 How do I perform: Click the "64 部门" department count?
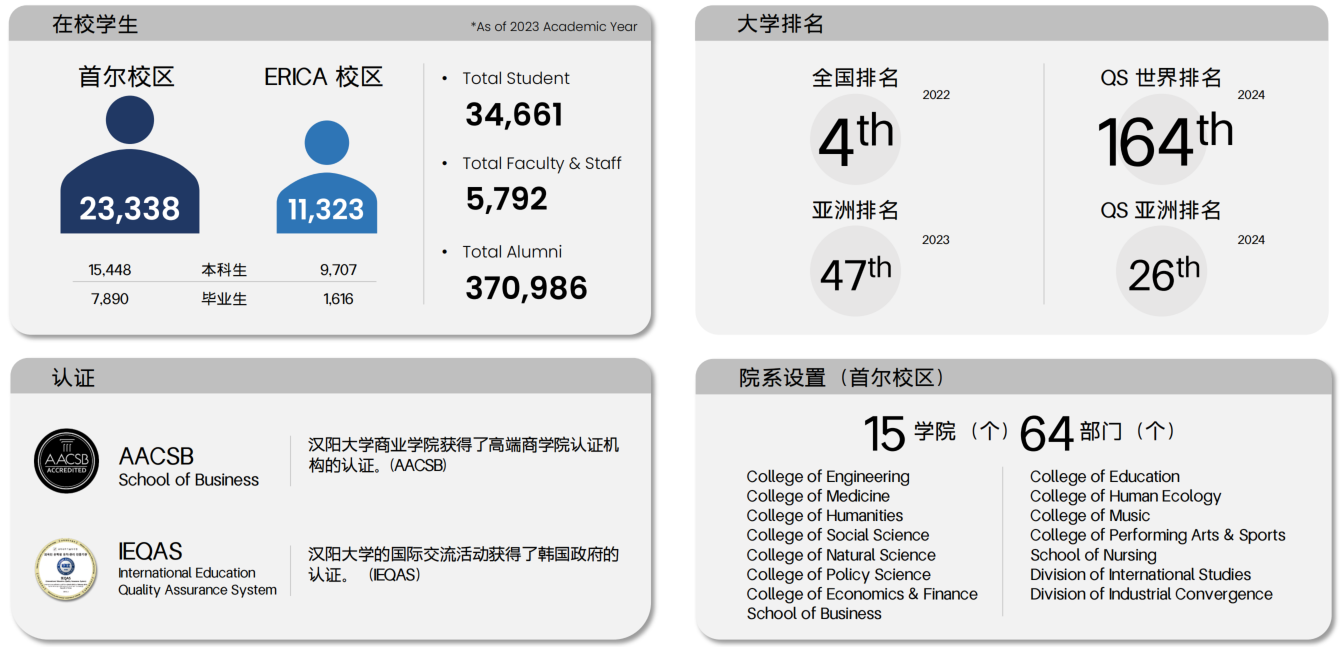click(1097, 432)
